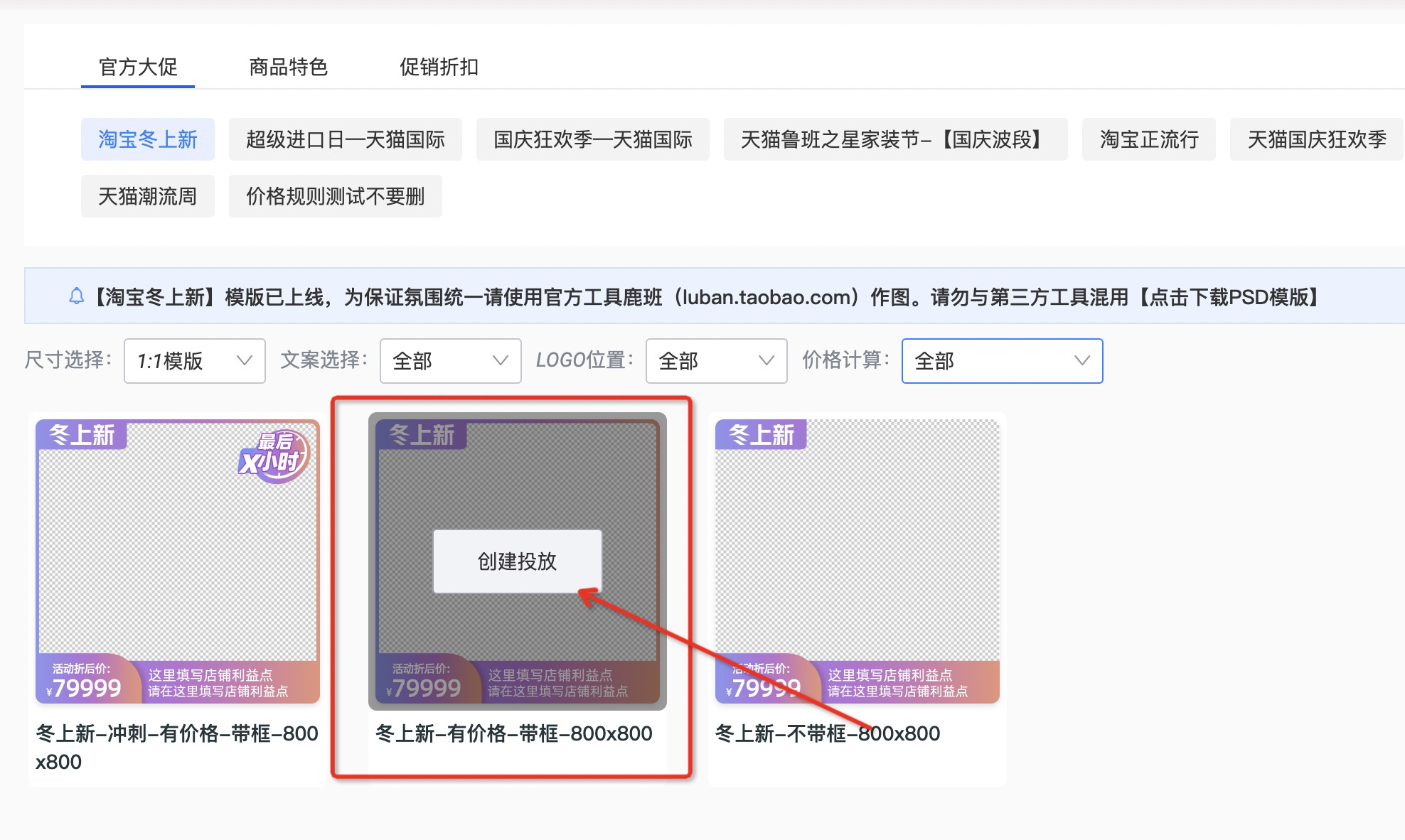
Task: Click the title 冬上新-冲刺-有价格-带框-800x800
Action: coord(177,748)
